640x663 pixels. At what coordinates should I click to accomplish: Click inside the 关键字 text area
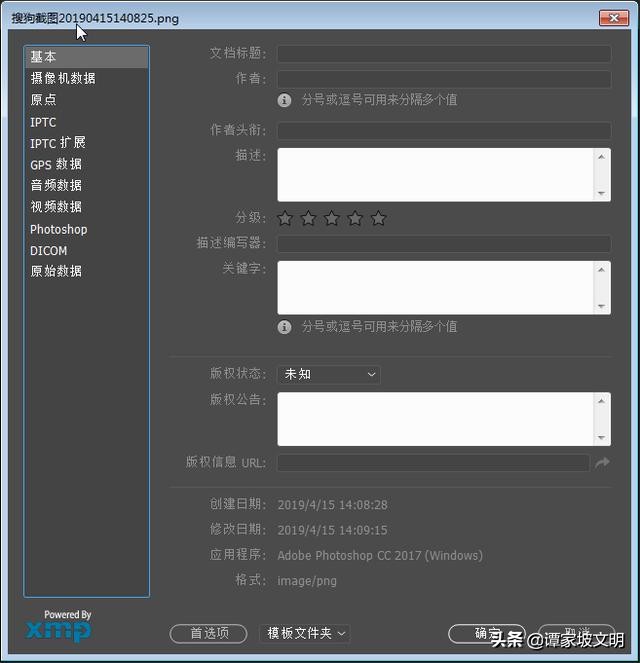coord(435,288)
